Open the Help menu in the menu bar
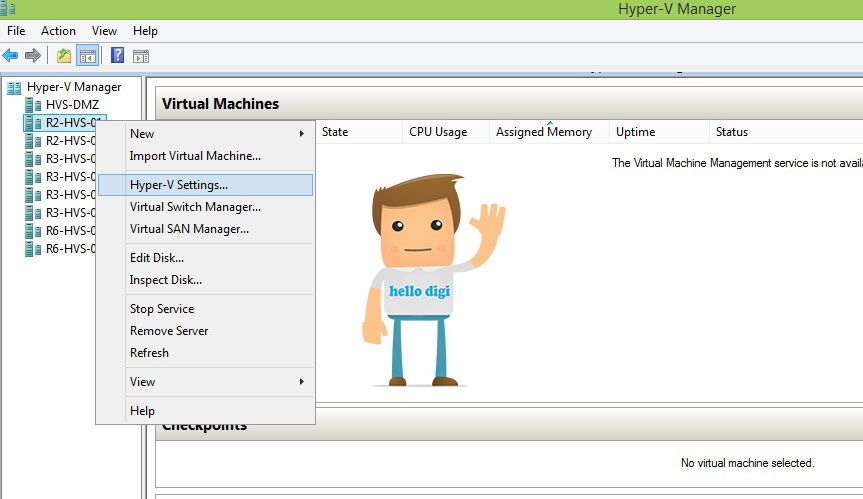 click(x=145, y=31)
